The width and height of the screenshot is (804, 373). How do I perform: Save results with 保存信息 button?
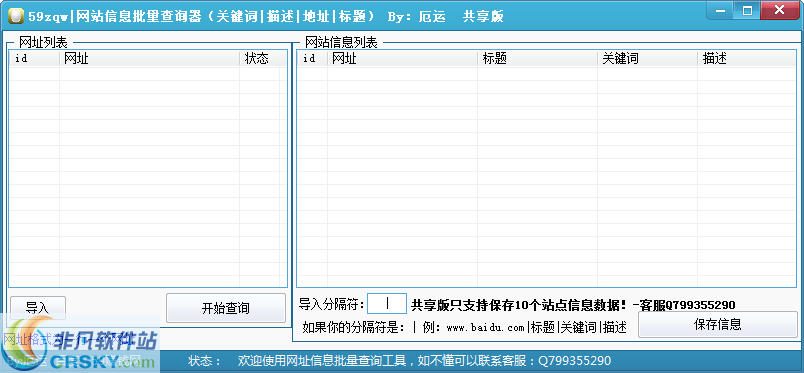click(x=717, y=324)
